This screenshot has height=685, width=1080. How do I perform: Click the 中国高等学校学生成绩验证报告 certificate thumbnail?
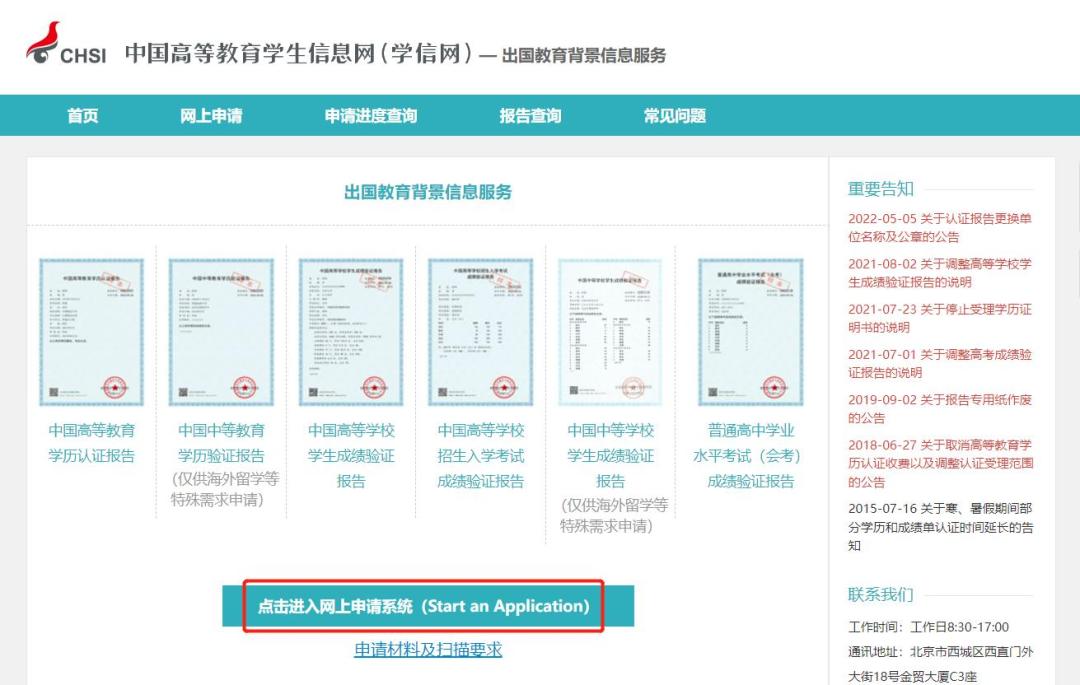[x=351, y=332]
